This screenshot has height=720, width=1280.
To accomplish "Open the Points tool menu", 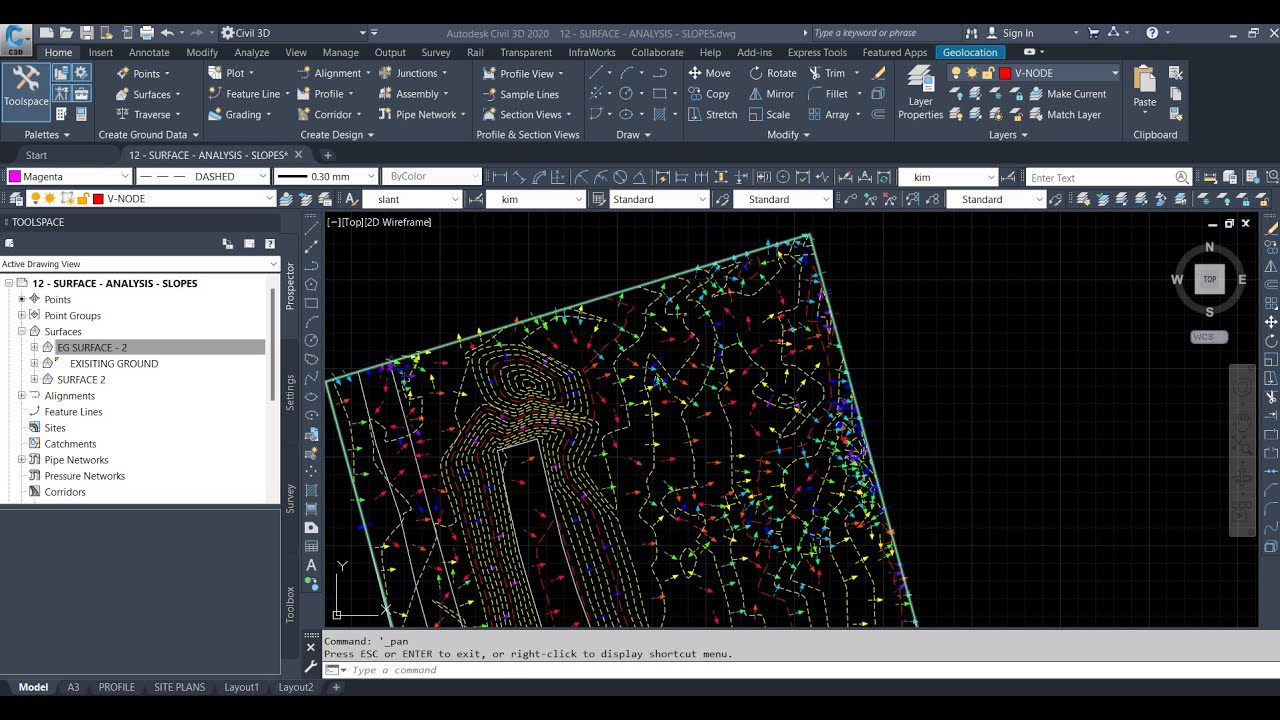I will (143, 73).
